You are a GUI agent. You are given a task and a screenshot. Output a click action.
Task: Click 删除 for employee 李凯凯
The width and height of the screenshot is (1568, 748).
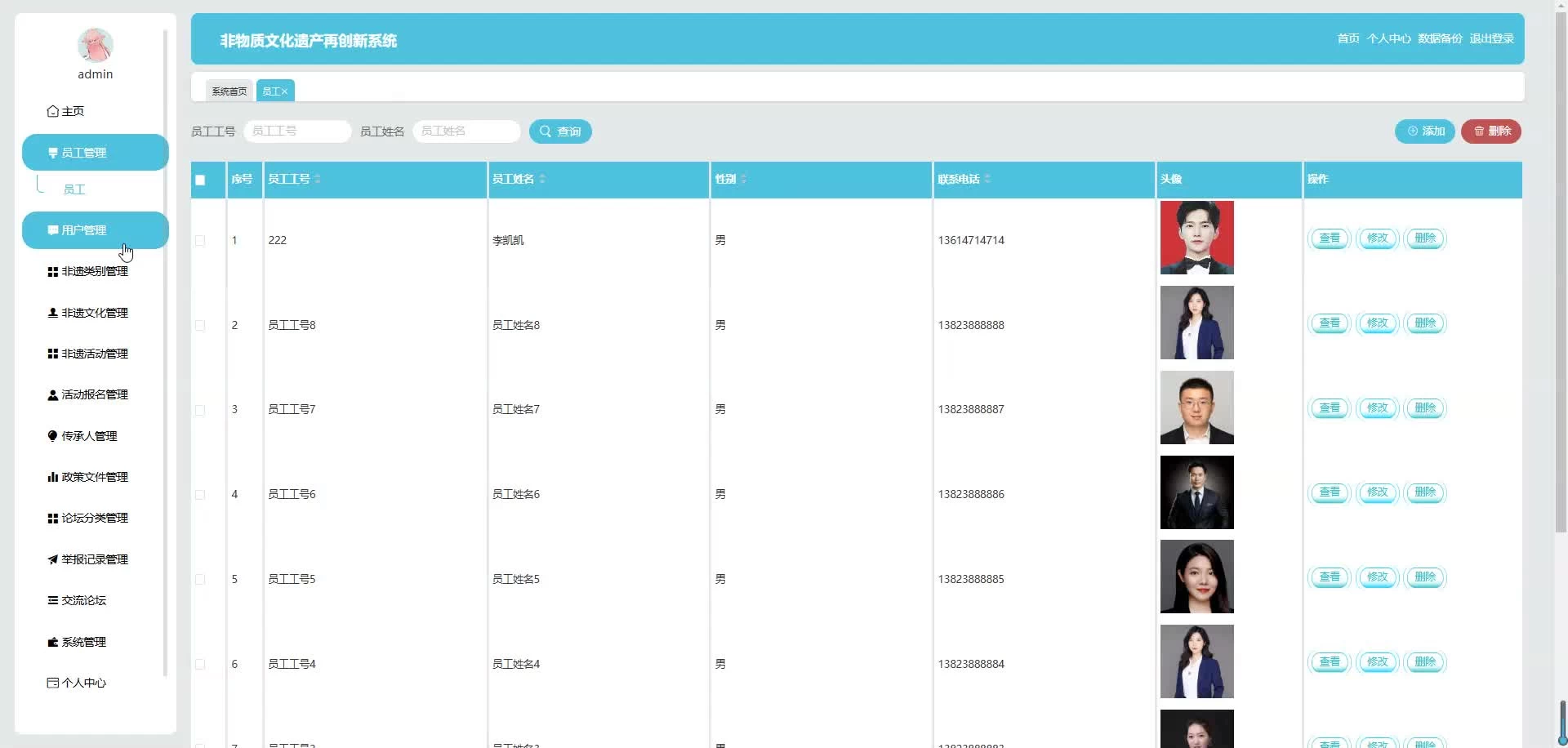[1425, 238]
